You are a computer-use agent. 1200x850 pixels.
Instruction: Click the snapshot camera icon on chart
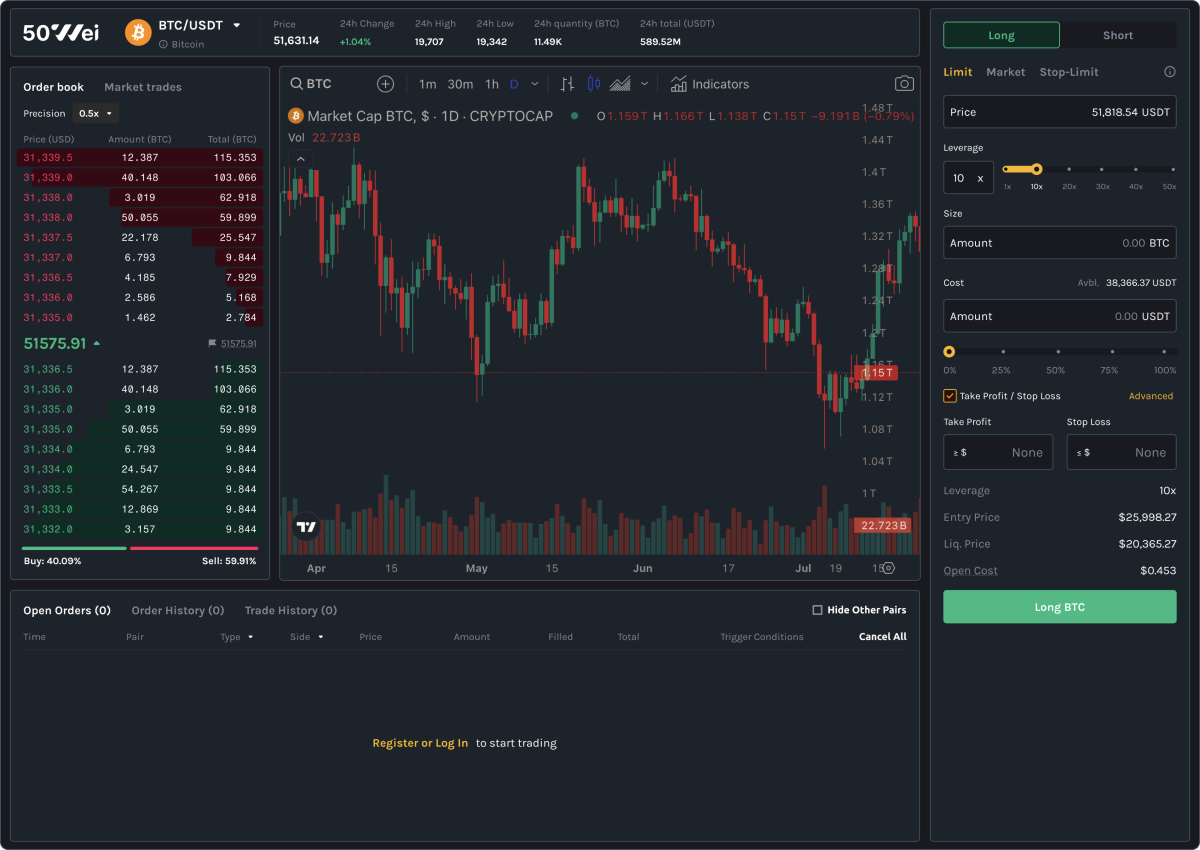[x=904, y=84]
